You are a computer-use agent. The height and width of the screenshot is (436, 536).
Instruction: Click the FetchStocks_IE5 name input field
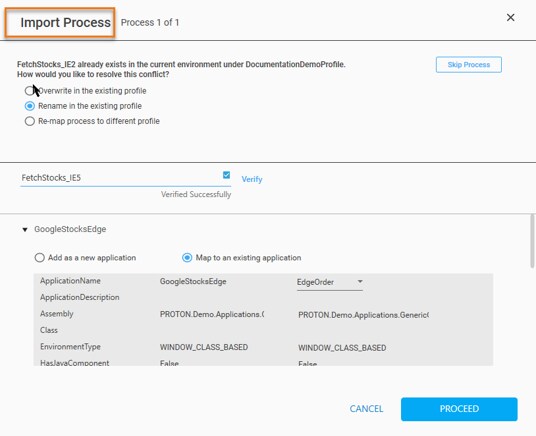point(120,178)
